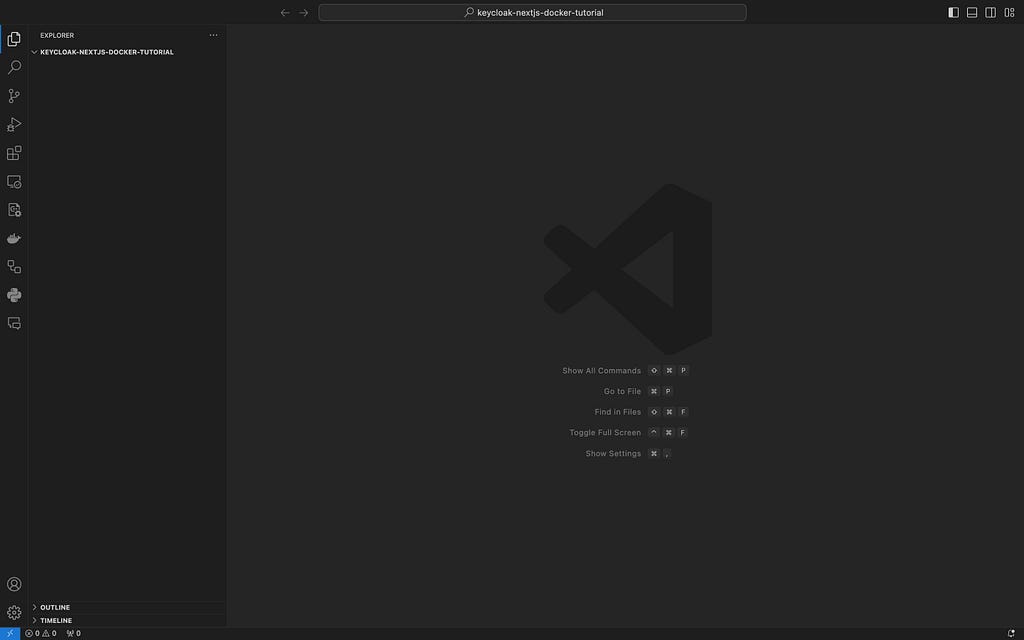Open the Customize Layout icon
The width and height of the screenshot is (1024, 640).
click(1009, 12)
